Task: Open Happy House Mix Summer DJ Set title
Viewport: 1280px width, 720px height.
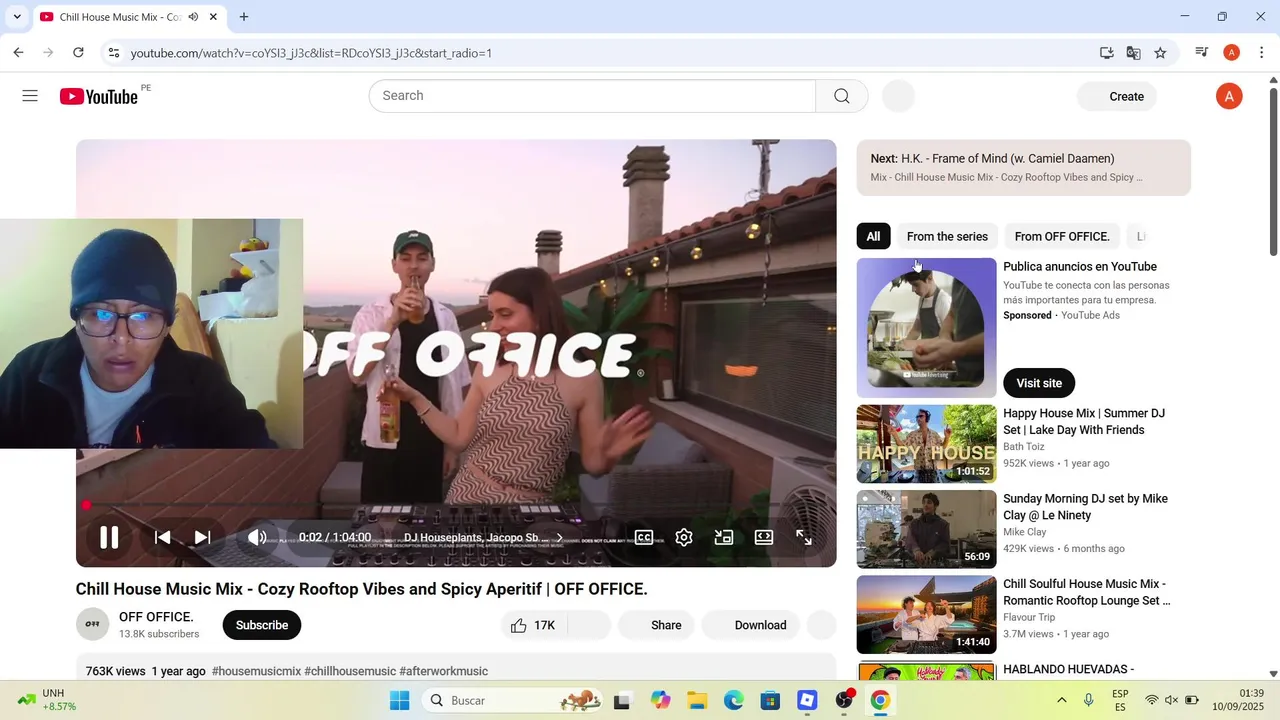Action: coord(1084,421)
